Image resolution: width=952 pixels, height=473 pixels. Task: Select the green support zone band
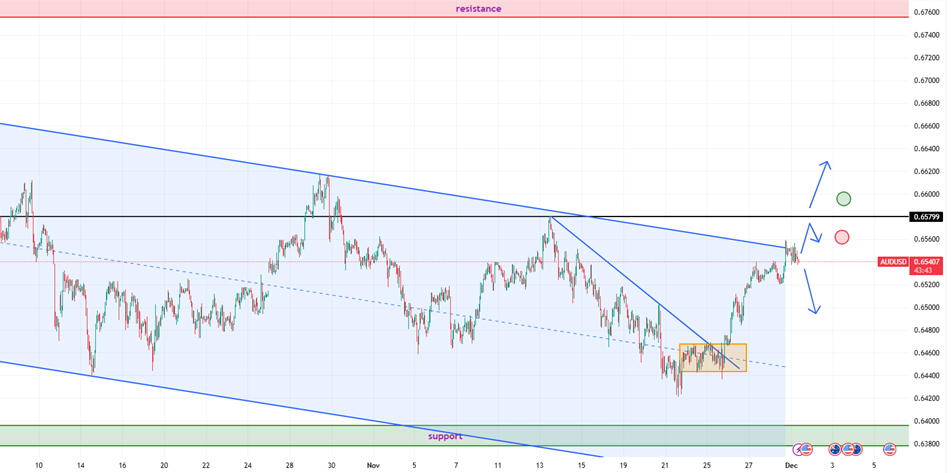pyautogui.click(x=200, y=436)
